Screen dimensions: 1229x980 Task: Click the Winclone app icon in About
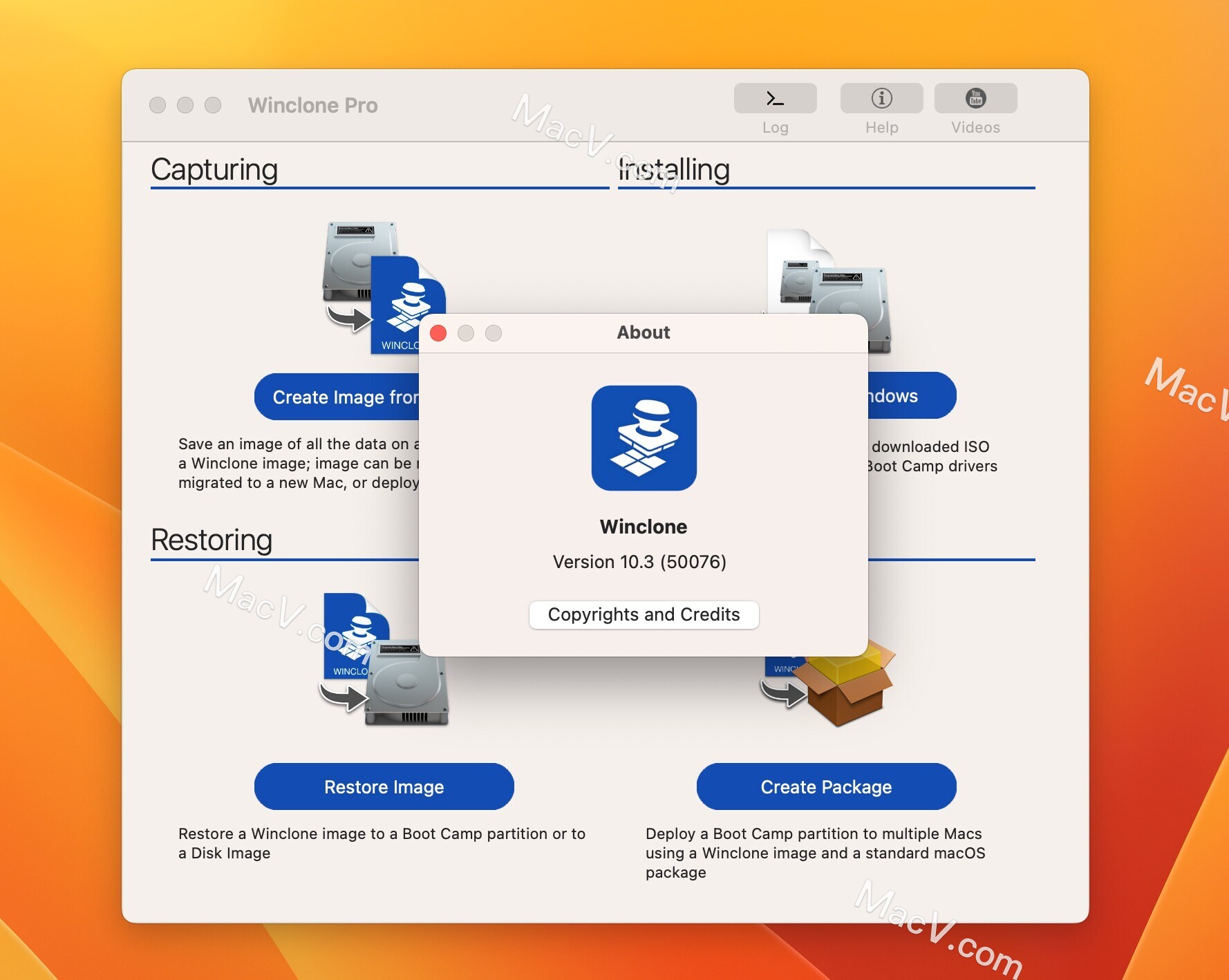click(644, 438)
